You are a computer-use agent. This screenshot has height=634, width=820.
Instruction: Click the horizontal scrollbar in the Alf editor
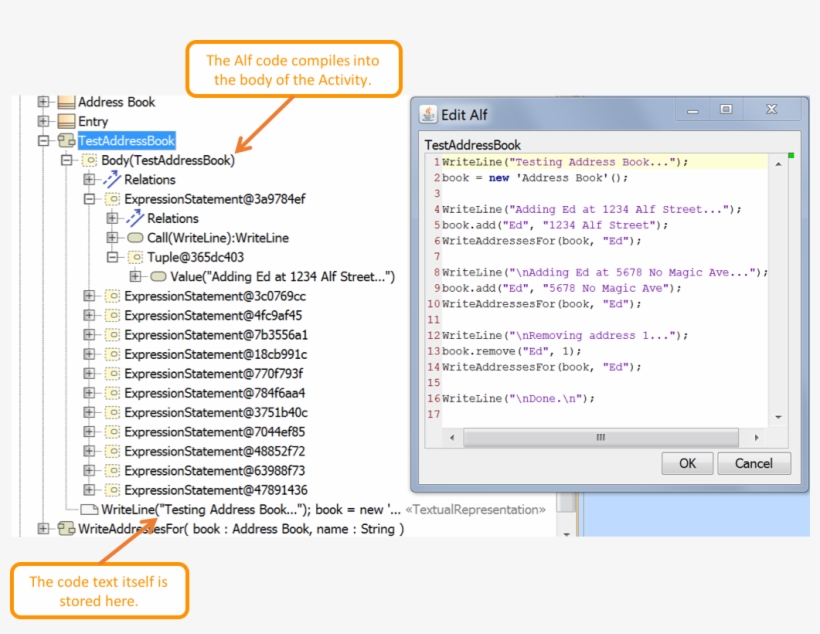coord(600,438)
